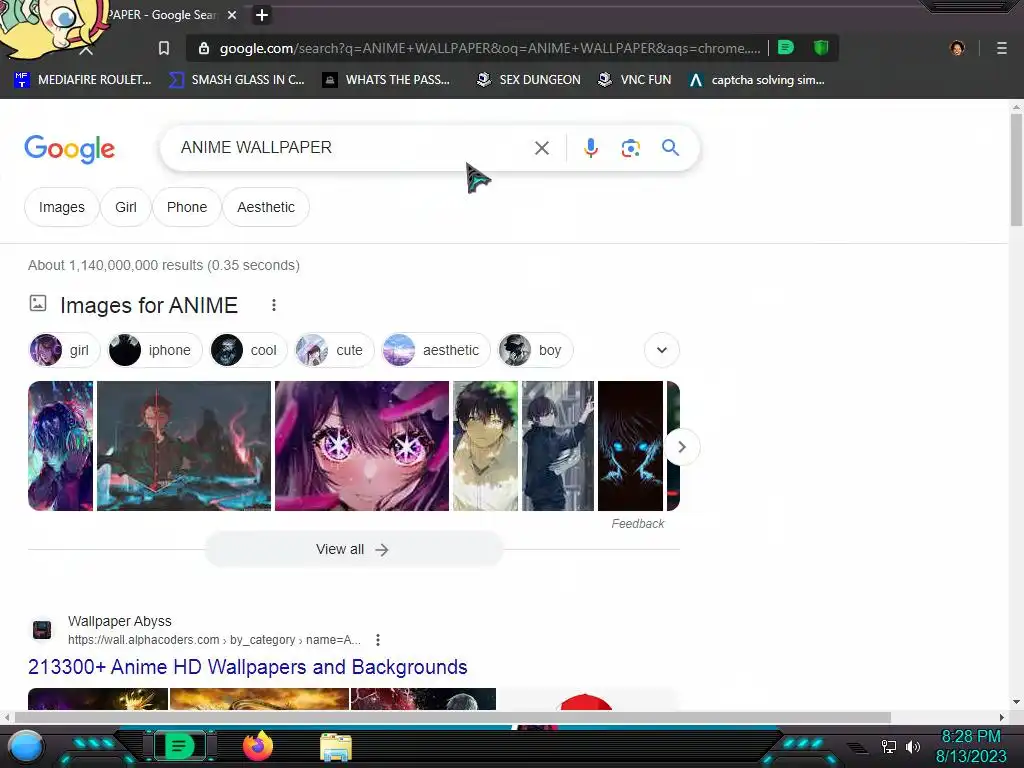Select the Aesthetic filter chip

tap(266, 207)
